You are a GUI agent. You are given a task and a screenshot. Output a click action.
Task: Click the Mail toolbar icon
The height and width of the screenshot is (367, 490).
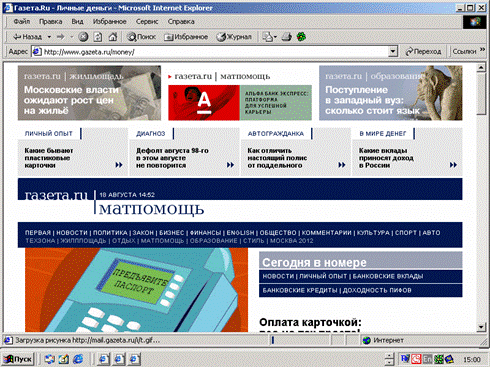(269, 37)
